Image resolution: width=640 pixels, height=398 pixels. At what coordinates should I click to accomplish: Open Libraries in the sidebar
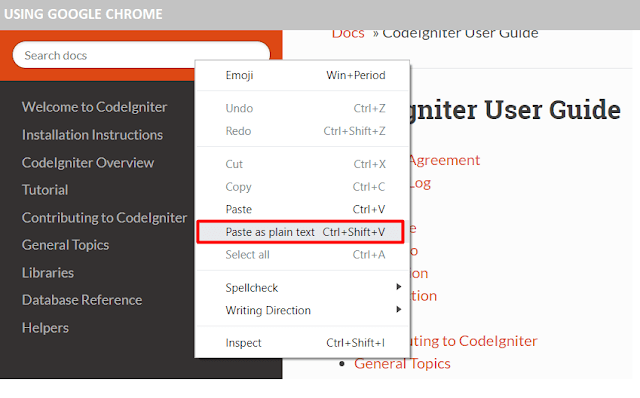coord(48,273)
